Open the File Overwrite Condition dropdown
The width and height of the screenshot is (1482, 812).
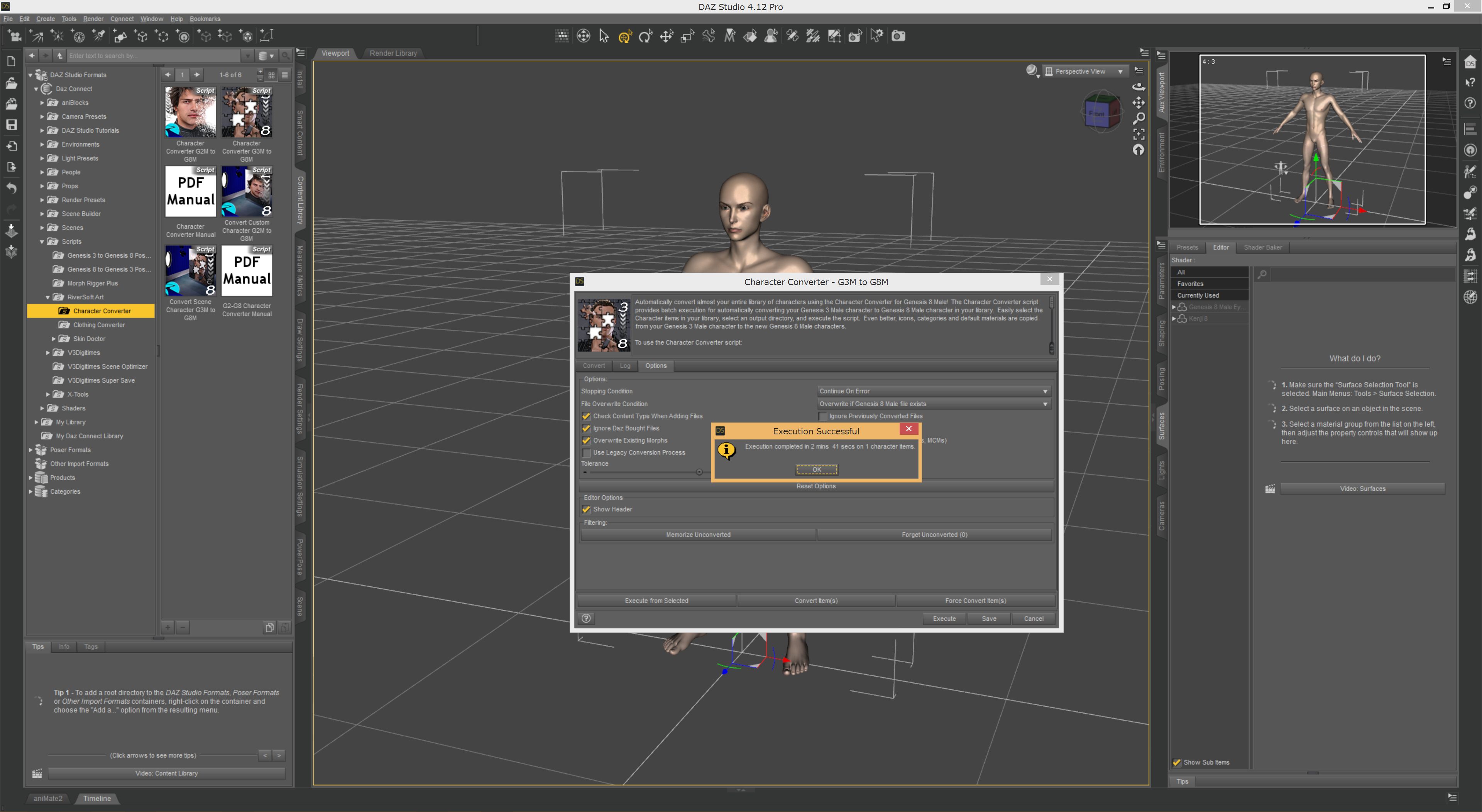click(x=934, y=404)
